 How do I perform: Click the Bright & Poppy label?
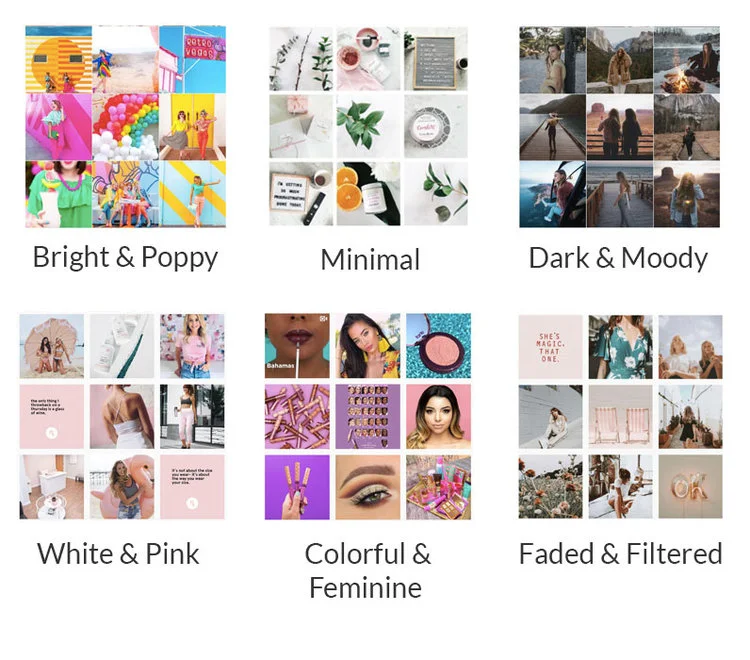(125, 258)
